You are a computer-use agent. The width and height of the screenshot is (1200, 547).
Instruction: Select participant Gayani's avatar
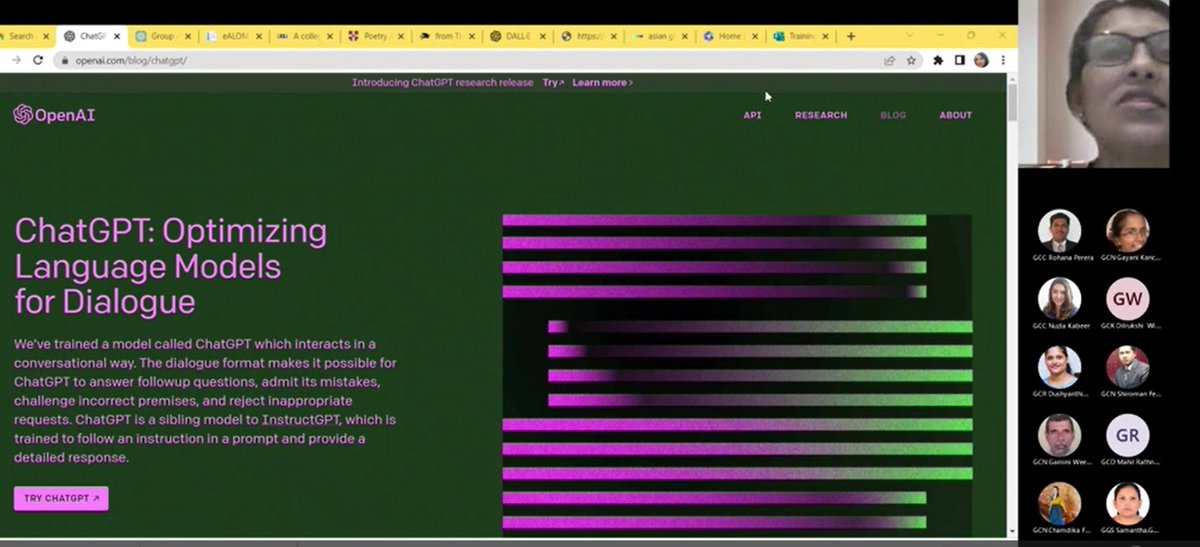coord(1128,230)
